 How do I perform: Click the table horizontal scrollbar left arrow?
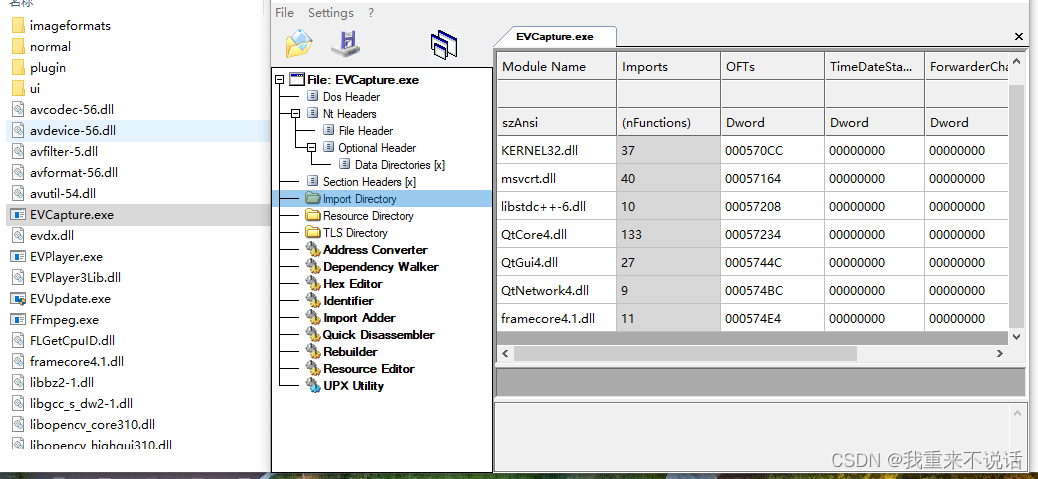tap(505, 354)
